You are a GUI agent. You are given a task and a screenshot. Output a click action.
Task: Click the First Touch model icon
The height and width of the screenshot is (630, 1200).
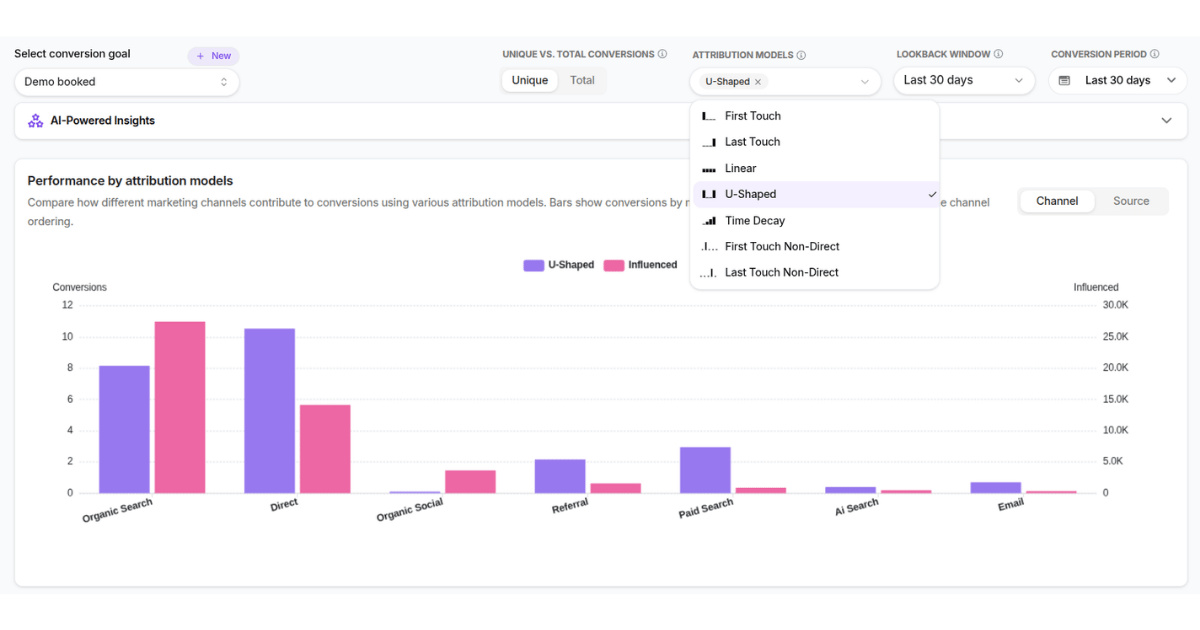click(709, 116)
